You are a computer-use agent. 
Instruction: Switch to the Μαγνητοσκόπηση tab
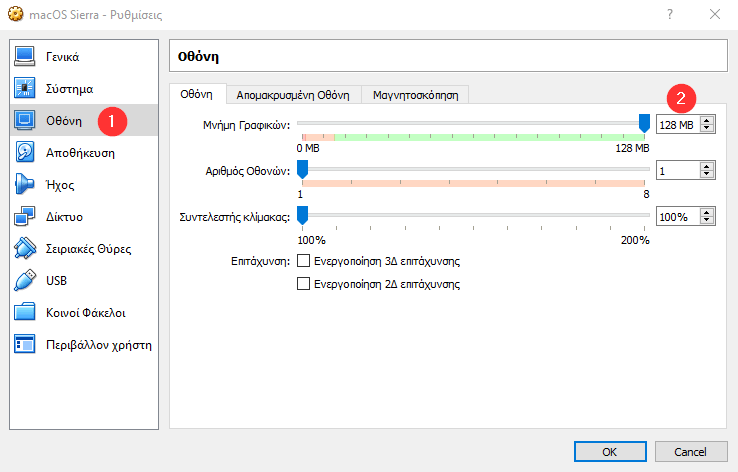pyautogui.click(x=415, y=95)
